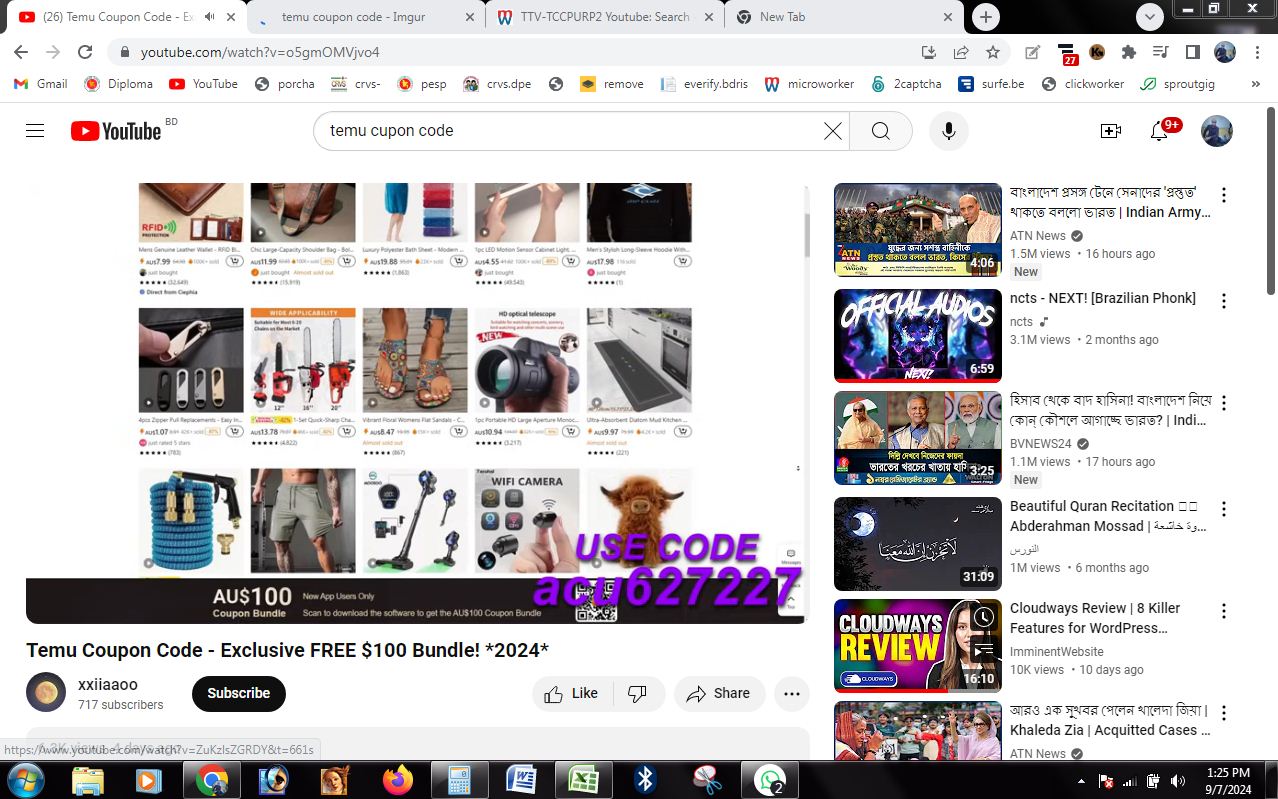Open the YouTube hamburger guide menu

[x=35, y=131]
